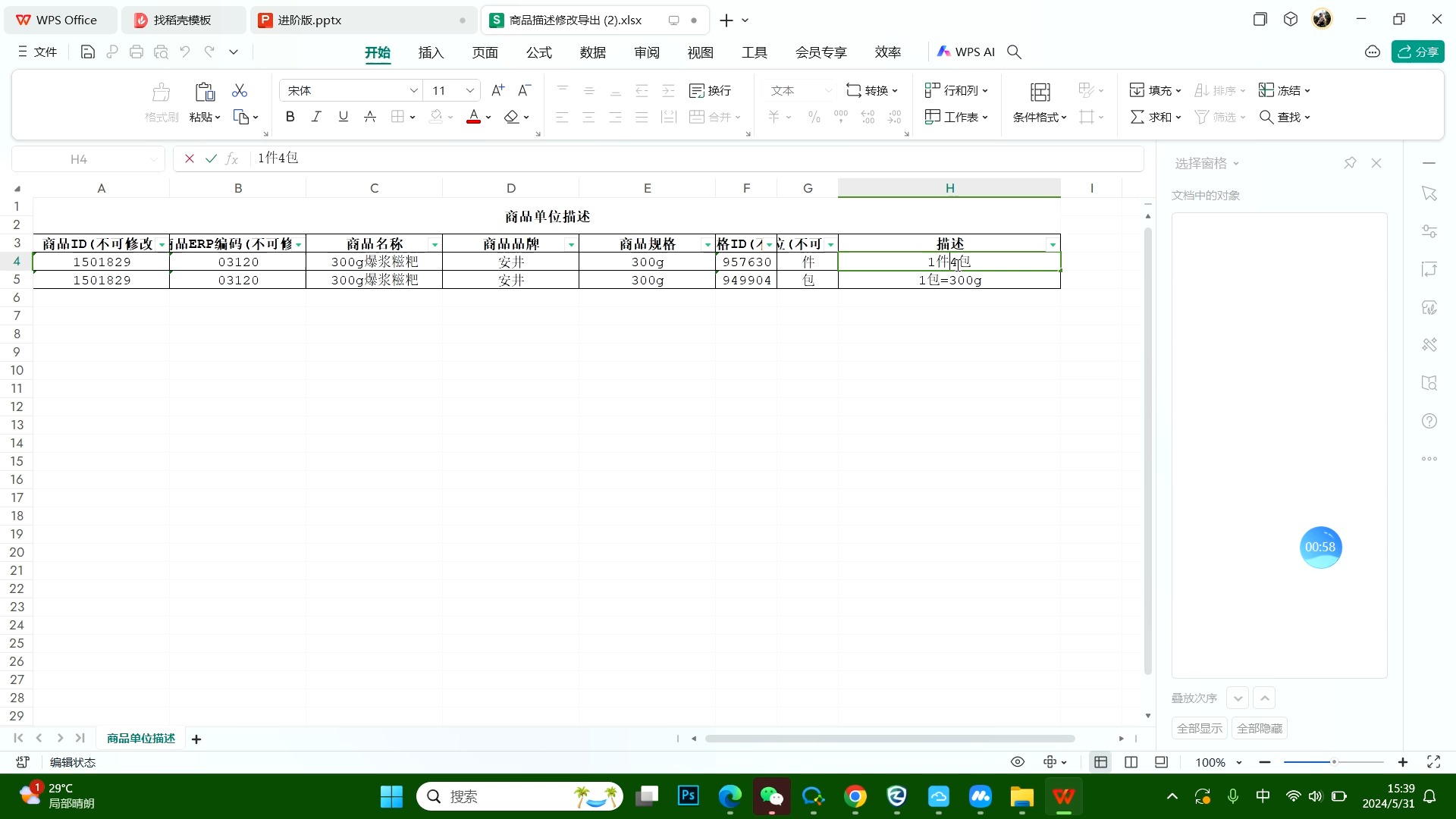Image resolution: width=1456 pixels, height=819 pixels.
Task: Click the 分享 share button
Action: tap(1418, 52)
